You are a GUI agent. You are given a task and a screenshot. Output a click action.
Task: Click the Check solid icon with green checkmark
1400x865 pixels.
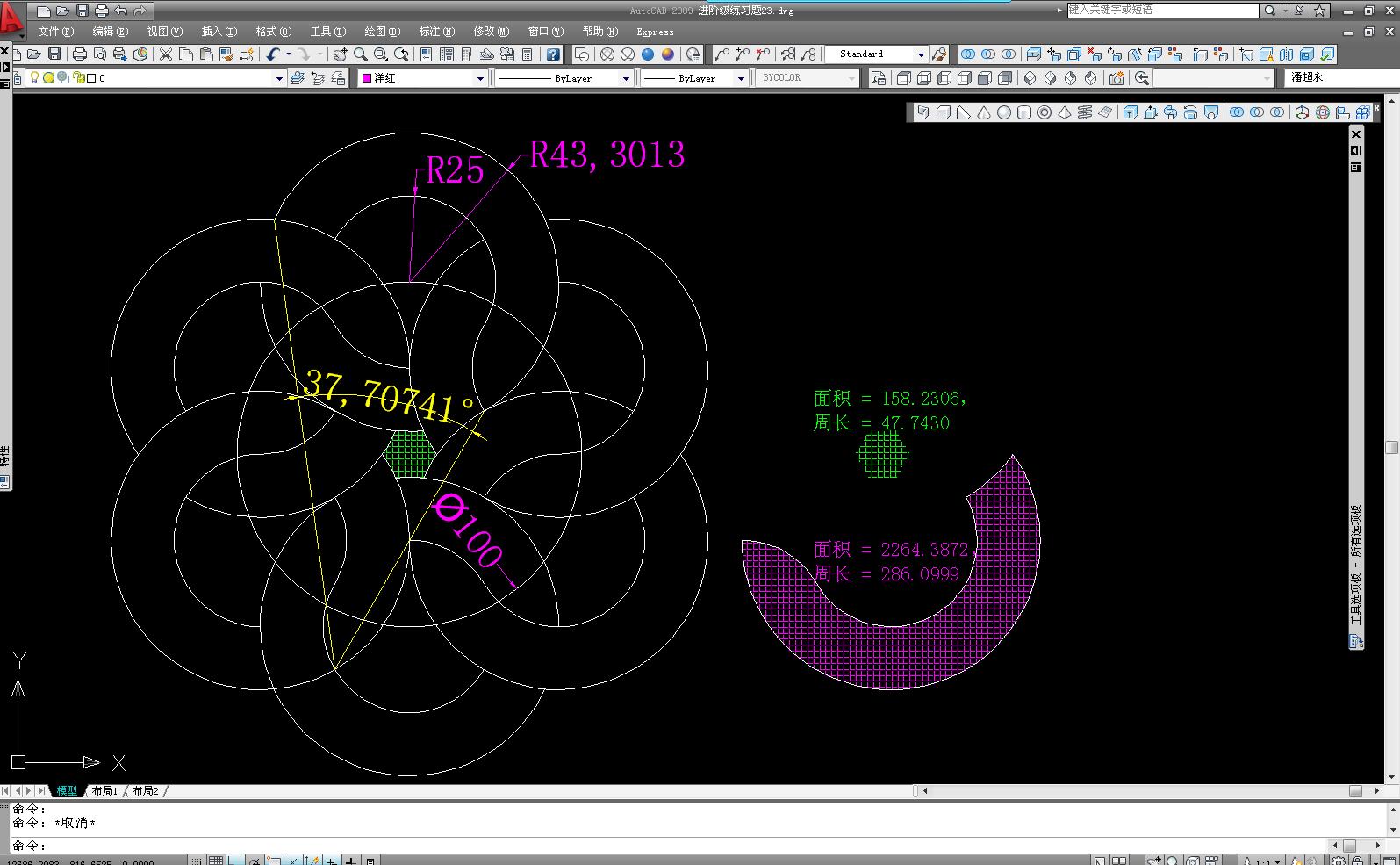[1328, 54]
